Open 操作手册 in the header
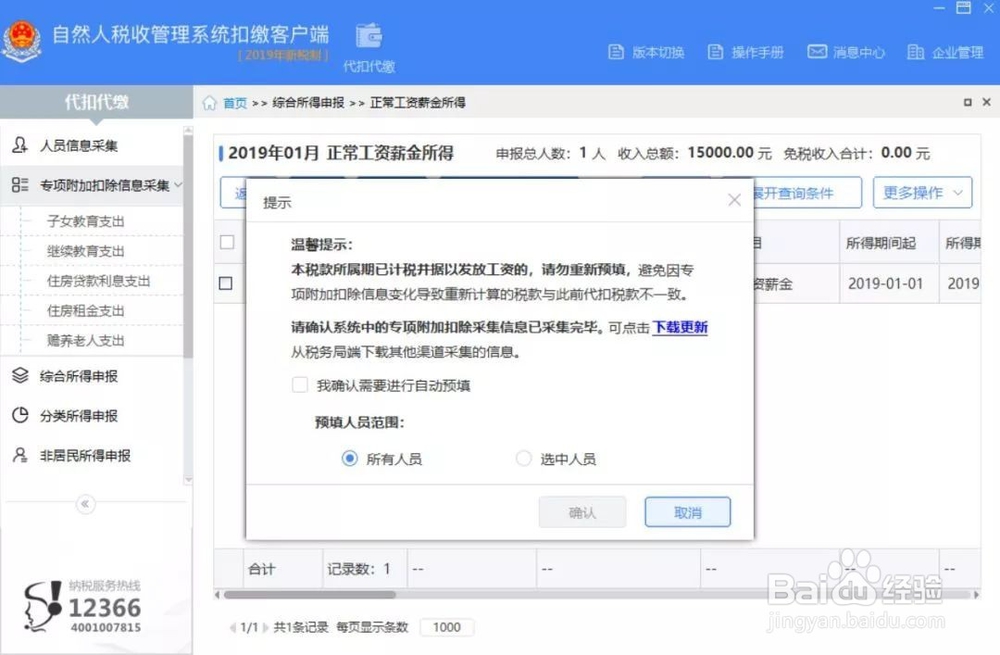The width and height of the screenshot is (1000, 655). (x=746, y=52)
